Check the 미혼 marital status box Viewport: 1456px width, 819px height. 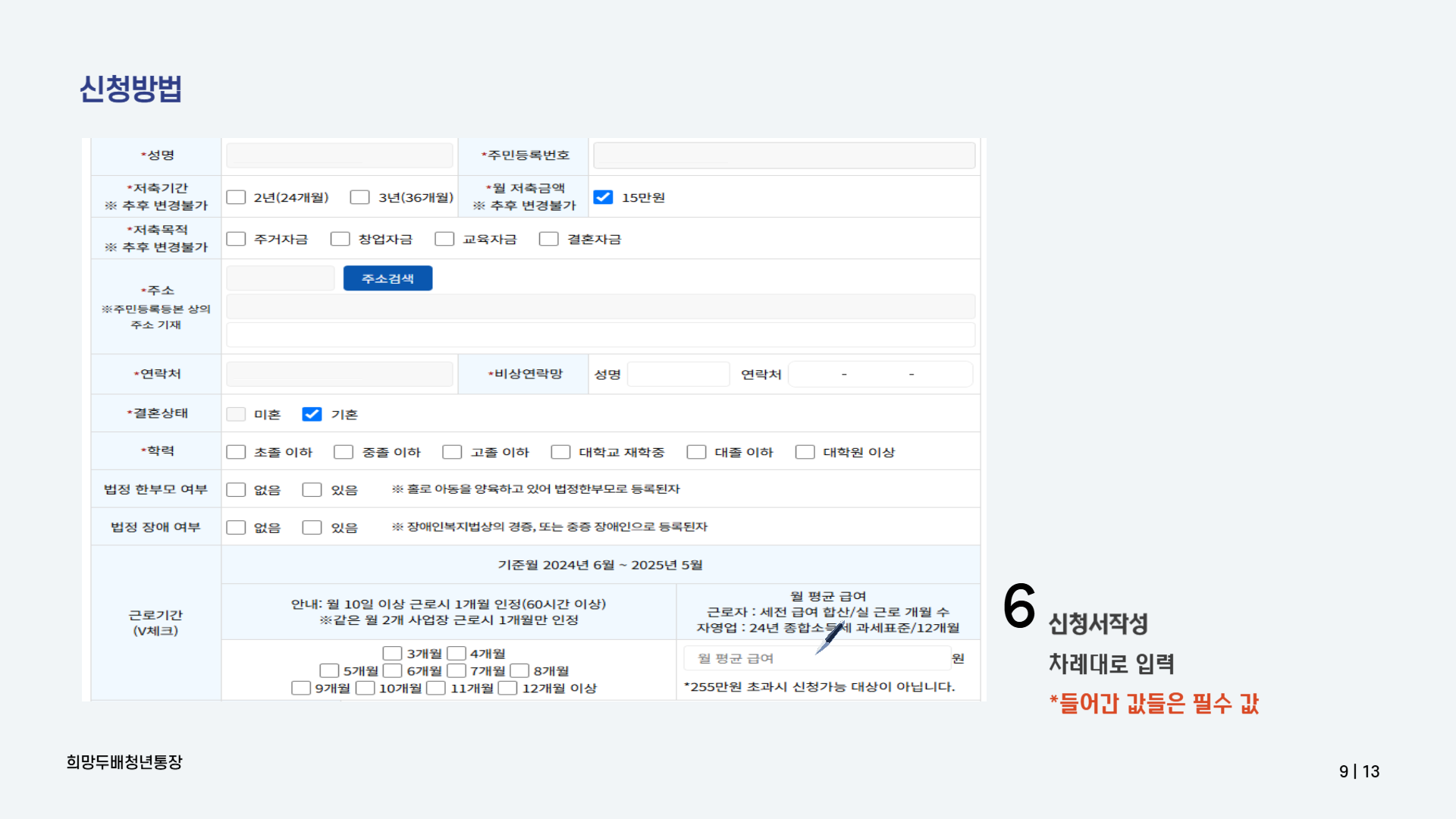coord(236,414)
